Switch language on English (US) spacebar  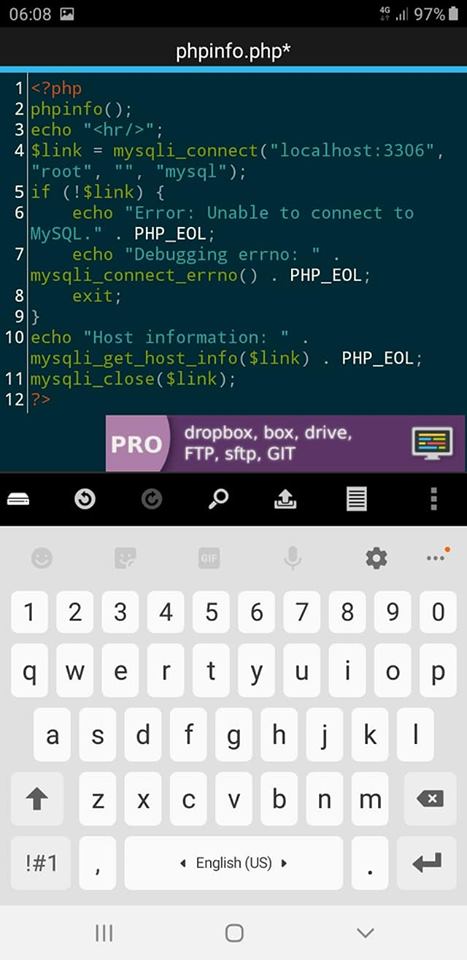pos(233,863)
